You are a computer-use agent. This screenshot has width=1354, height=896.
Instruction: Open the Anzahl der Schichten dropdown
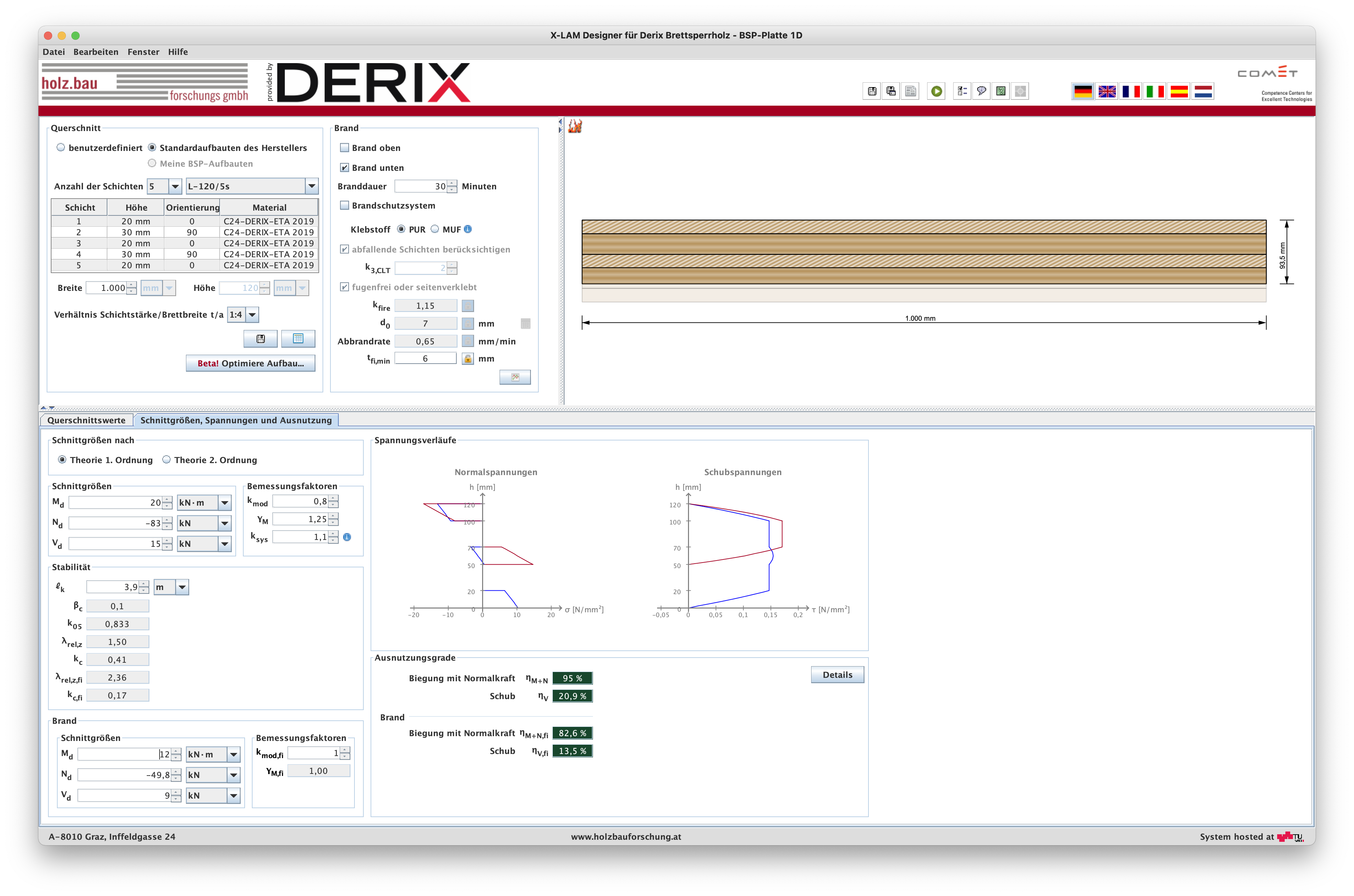tap(175, 186)
